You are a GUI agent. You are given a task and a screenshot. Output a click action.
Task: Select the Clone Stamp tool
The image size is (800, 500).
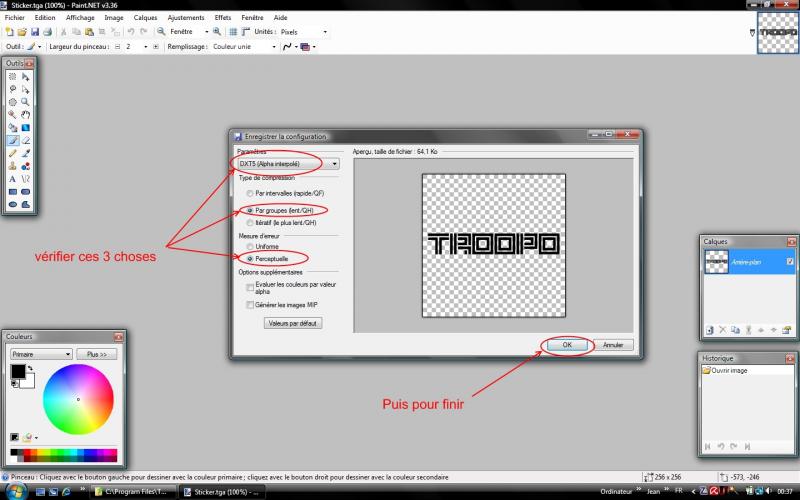point(13,166)
